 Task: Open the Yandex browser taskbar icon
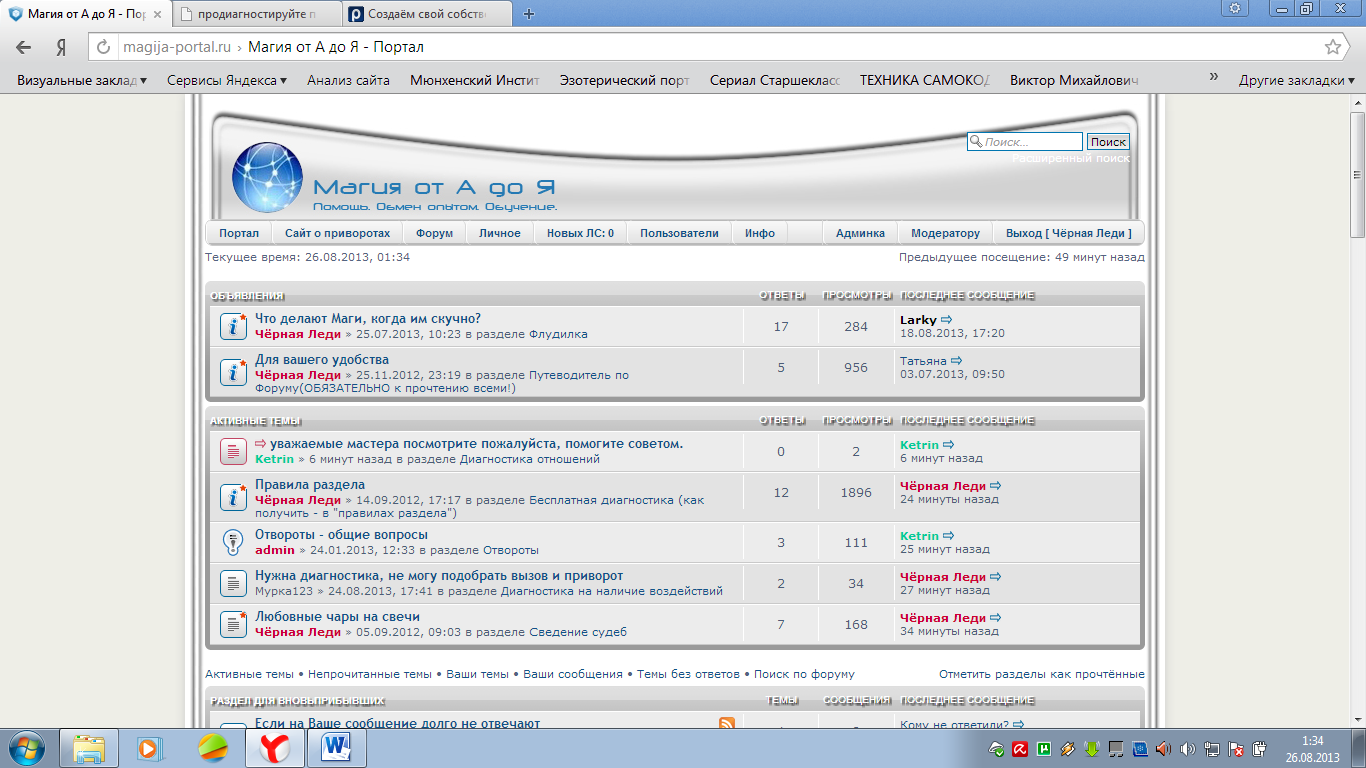click(275, 748)
